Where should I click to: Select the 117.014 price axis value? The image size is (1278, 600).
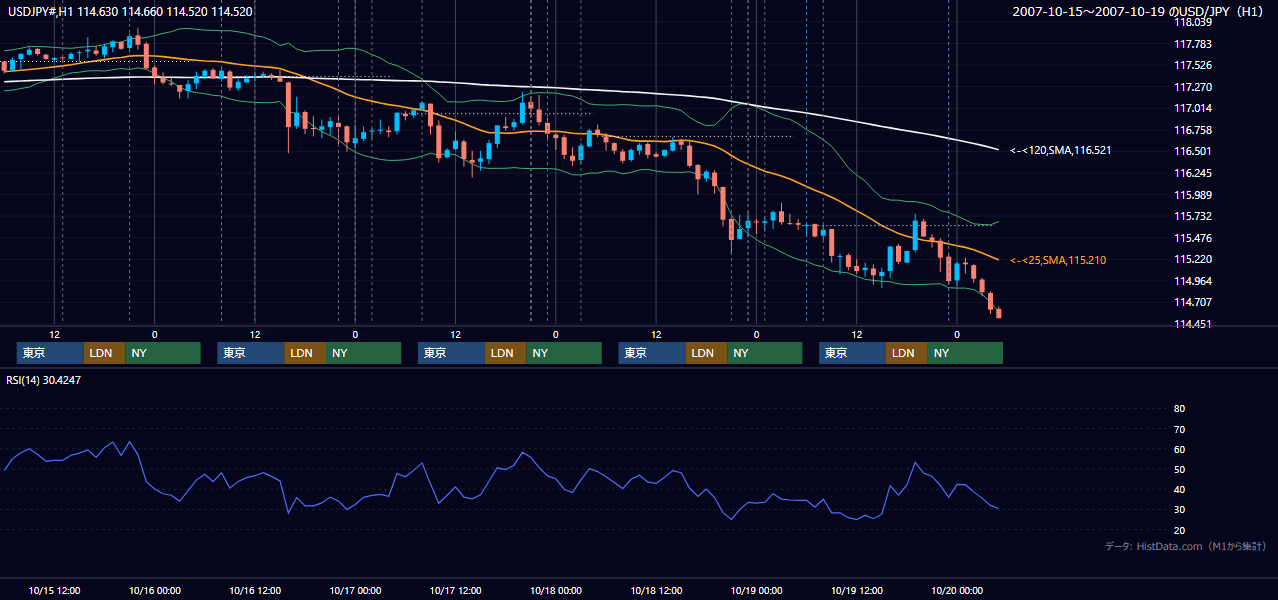pos(1192,108)
